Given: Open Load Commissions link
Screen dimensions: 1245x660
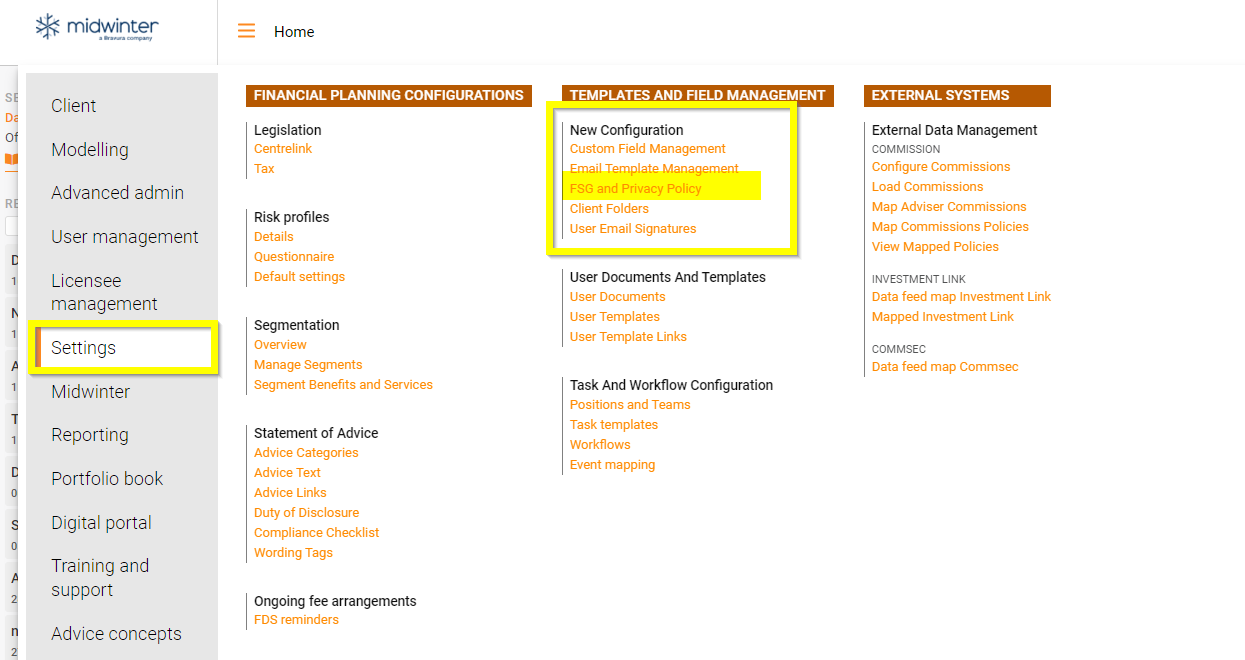Looking at the screenshot, I should tap(927, 187).
